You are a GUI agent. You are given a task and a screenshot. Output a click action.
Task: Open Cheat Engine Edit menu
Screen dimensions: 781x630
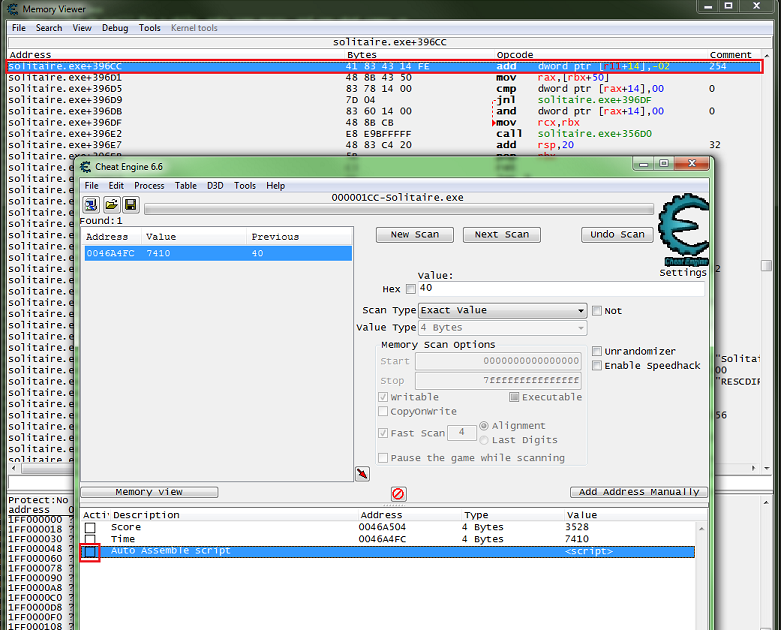(116, 186)
